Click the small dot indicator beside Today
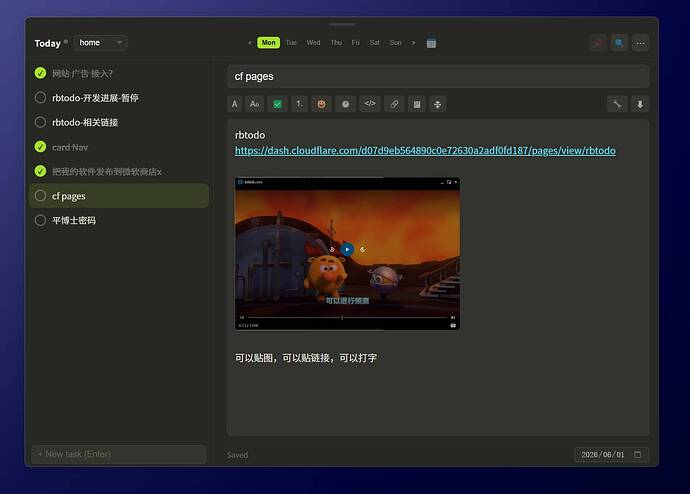The image size is (690, 494). click(x=66, y=41)
